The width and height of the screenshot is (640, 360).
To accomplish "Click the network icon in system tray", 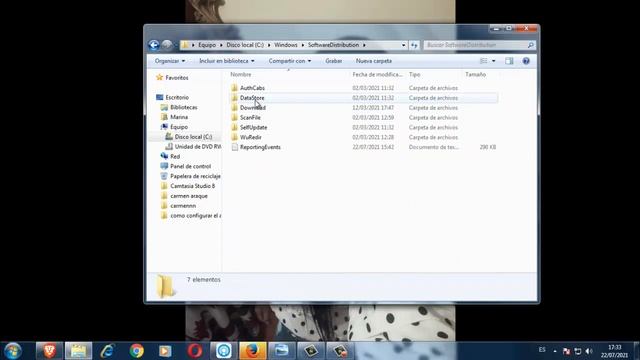I will coord(578,351).
